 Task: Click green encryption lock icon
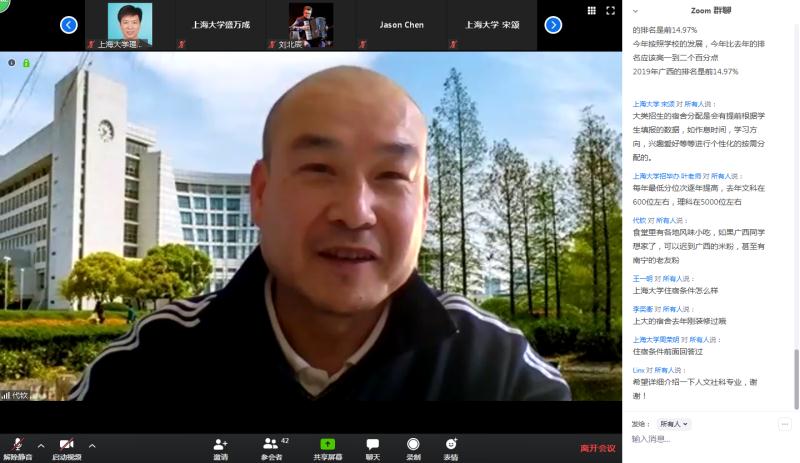coord(26,62)
